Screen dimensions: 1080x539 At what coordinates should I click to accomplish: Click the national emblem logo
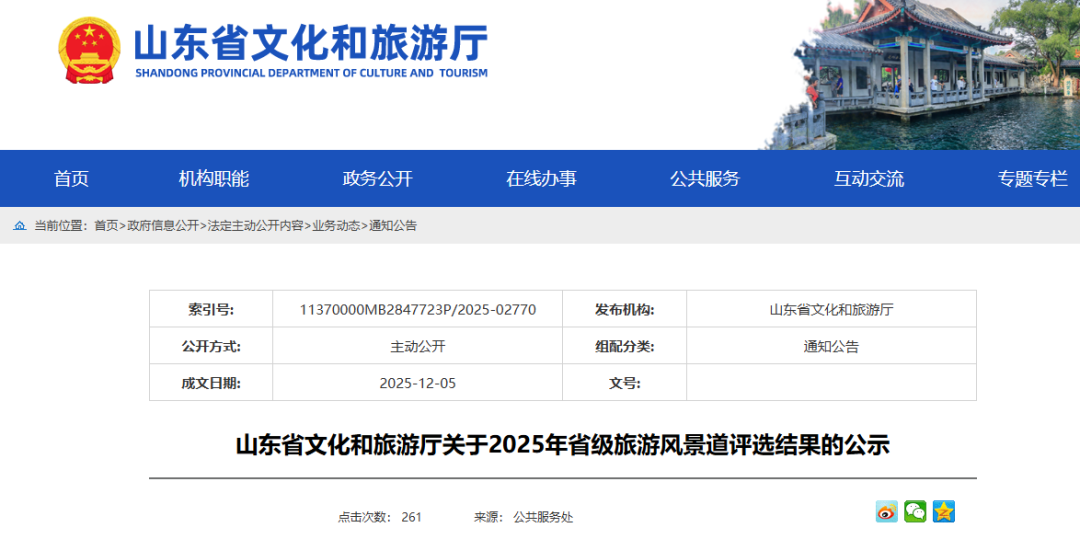89,51
